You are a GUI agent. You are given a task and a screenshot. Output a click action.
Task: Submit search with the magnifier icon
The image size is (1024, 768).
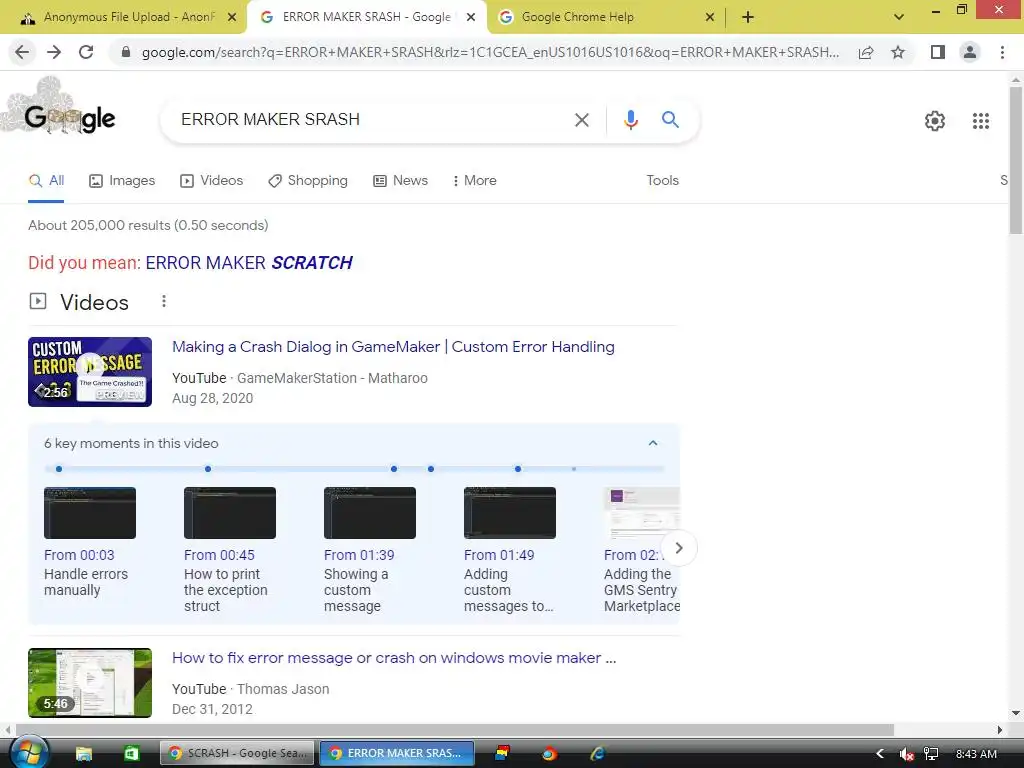tap(670, 120)
